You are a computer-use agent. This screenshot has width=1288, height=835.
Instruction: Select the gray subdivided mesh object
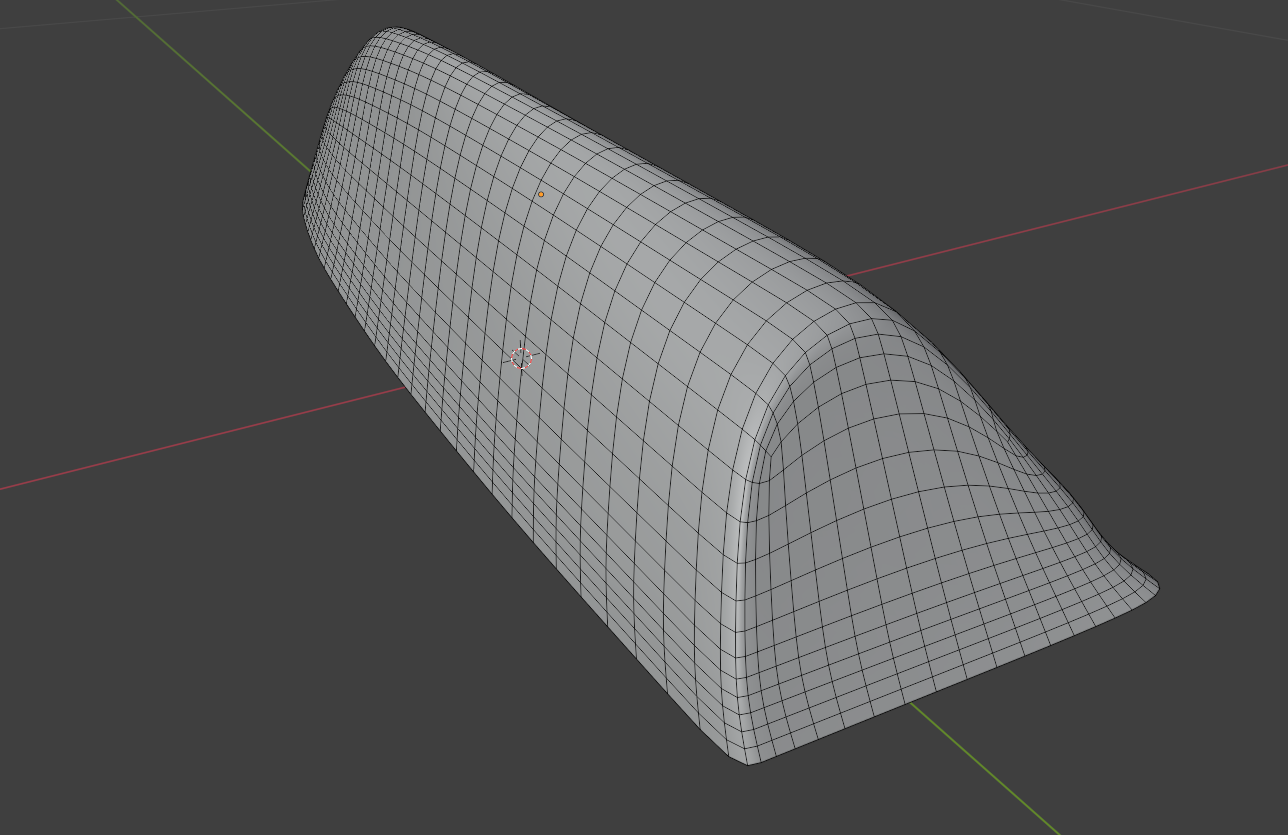[x=730, y=397]
